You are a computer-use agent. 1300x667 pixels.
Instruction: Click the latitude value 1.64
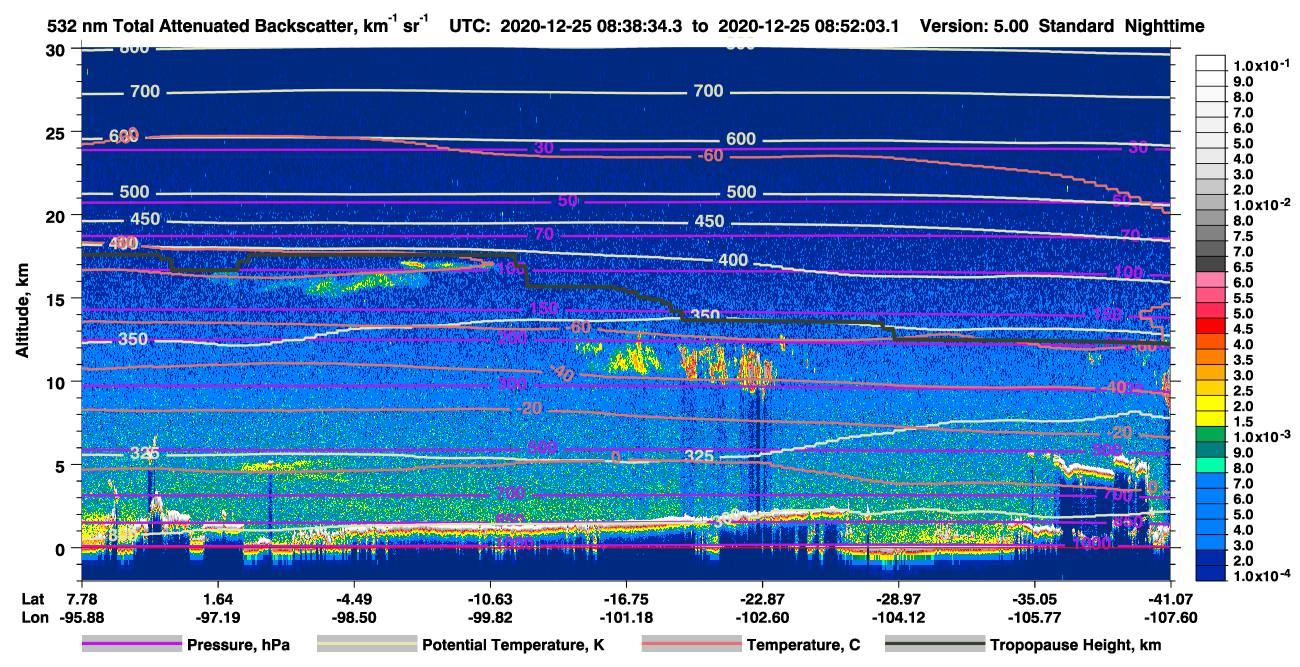click(218, 598)
